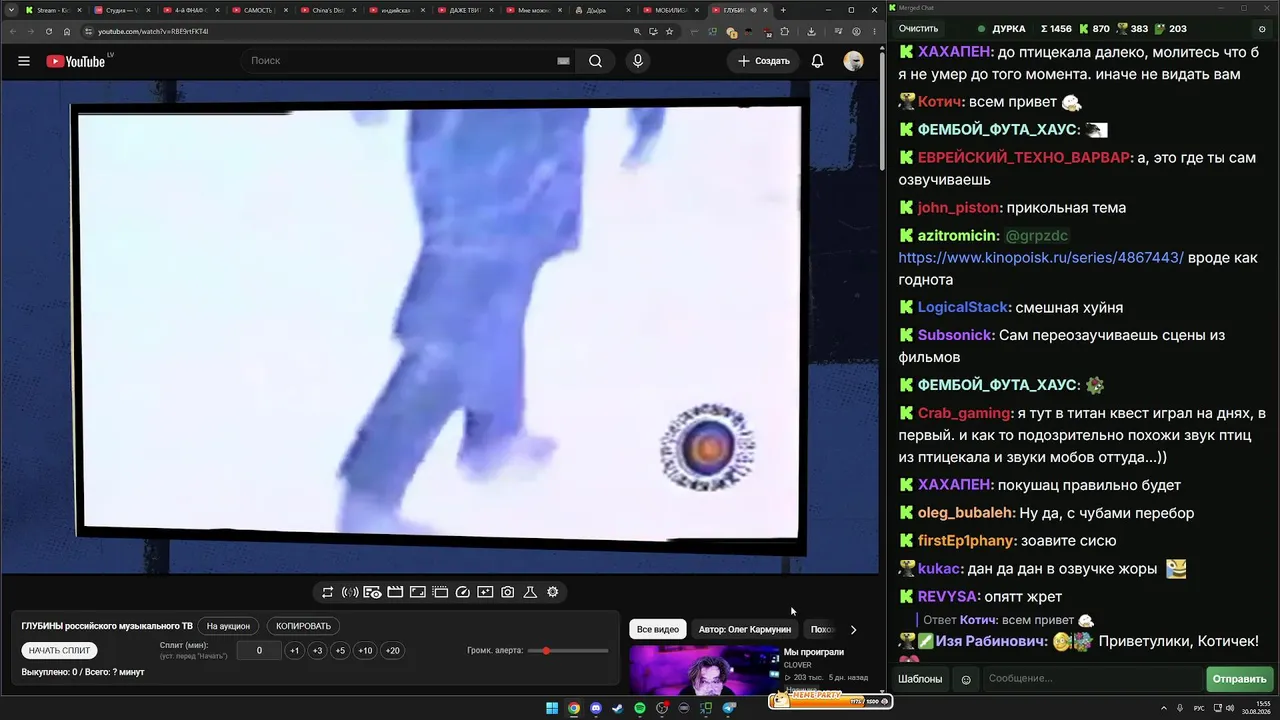This screenshot has height=720, width=1280.
Task: Add +20 minutes to split
Action: 393,650
